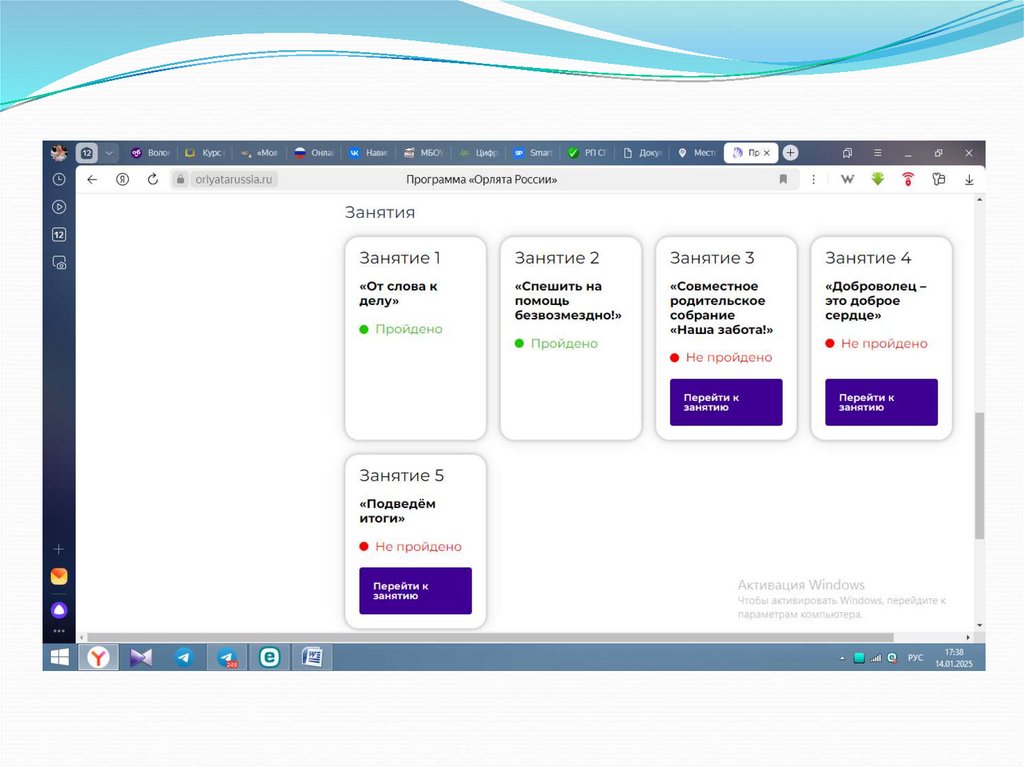This screenshot has width=1024, height=767.
Task: Switch to the Докум tab
Action: pyautogui.click(x=642, y=153)
